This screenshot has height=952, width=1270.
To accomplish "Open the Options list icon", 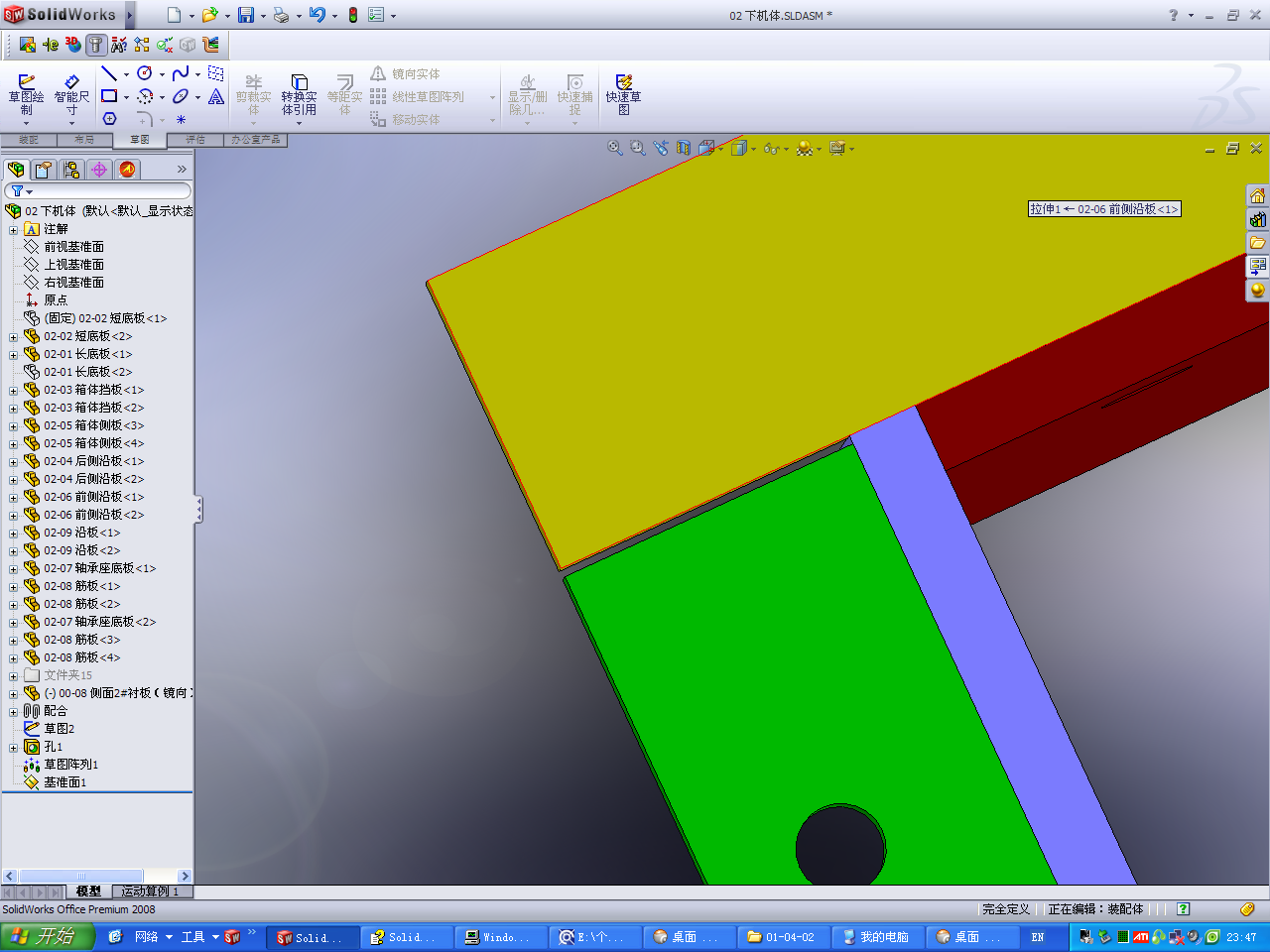I will pyautogui.click(x=376, y=15).
